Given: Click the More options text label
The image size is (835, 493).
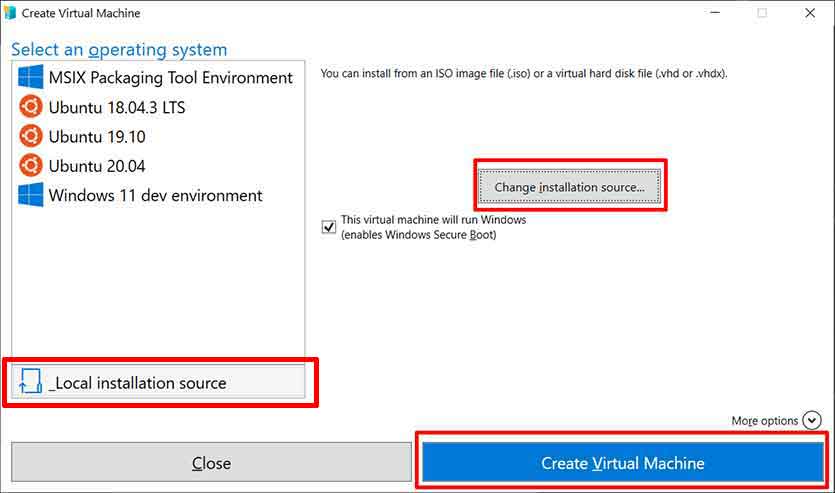Looking at the screenshot, I should click(765, 421).
